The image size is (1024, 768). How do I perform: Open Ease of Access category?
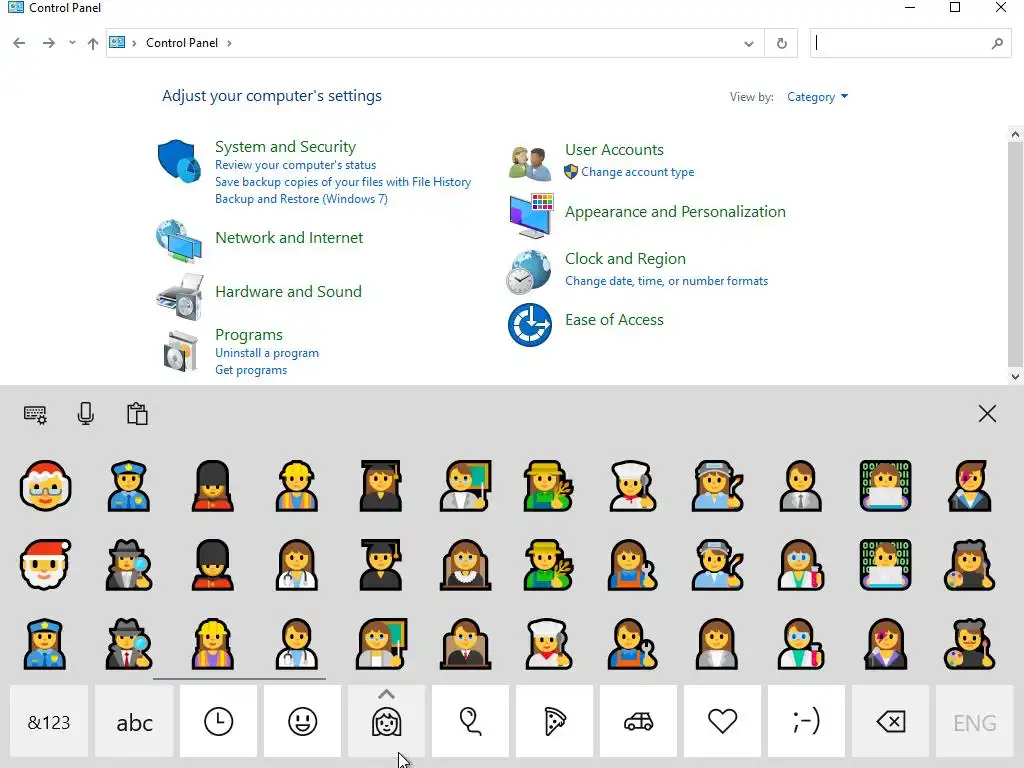614,319
